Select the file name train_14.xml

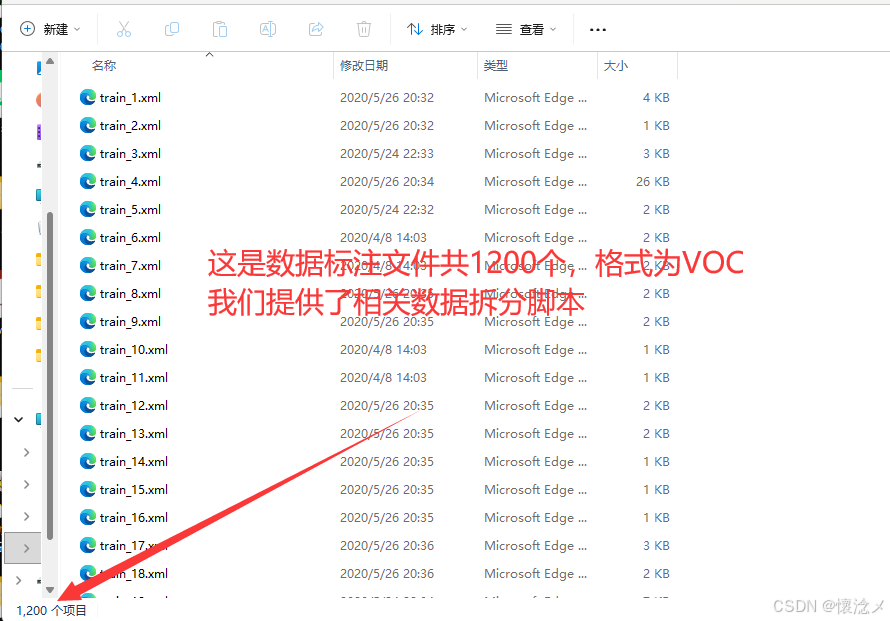[133, 461]
